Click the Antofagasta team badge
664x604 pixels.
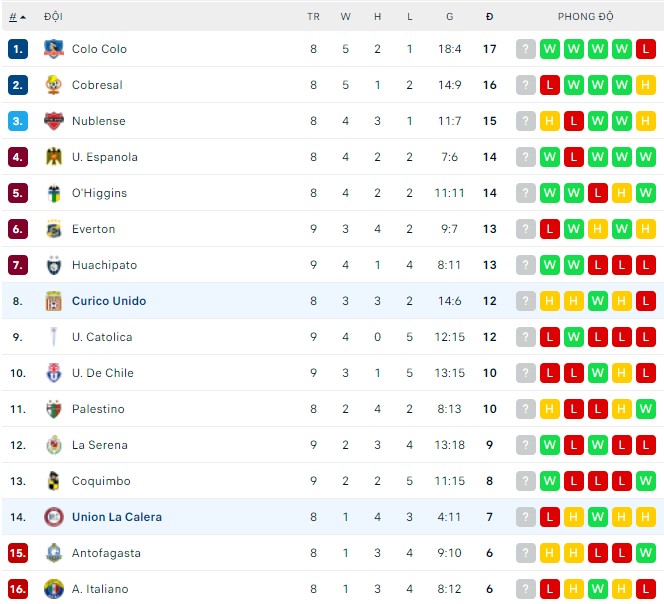coord(54,553)
